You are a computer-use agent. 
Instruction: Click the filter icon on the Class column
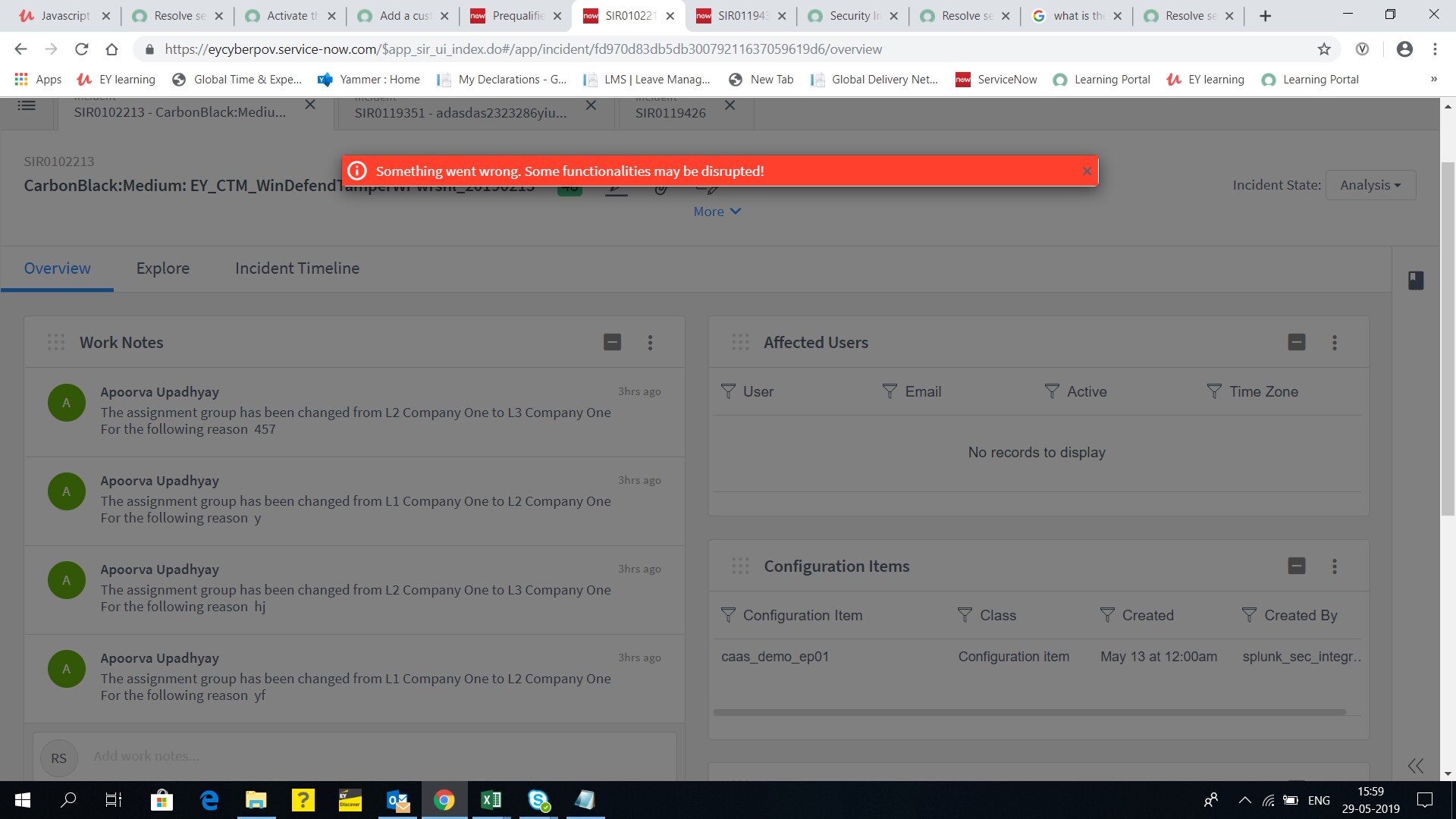point(965,615)
